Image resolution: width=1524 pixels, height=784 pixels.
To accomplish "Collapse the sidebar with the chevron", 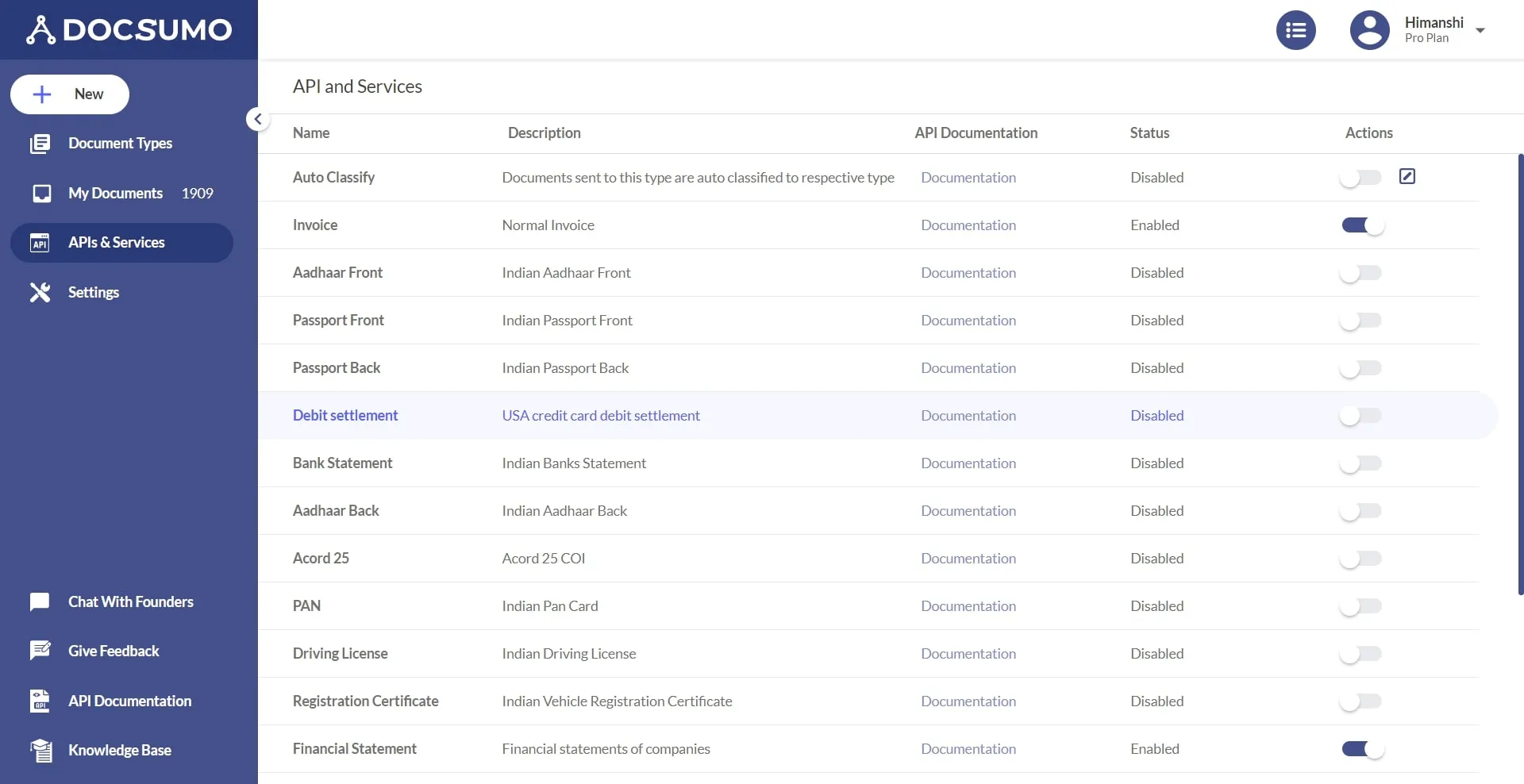I will click(257, 119).
